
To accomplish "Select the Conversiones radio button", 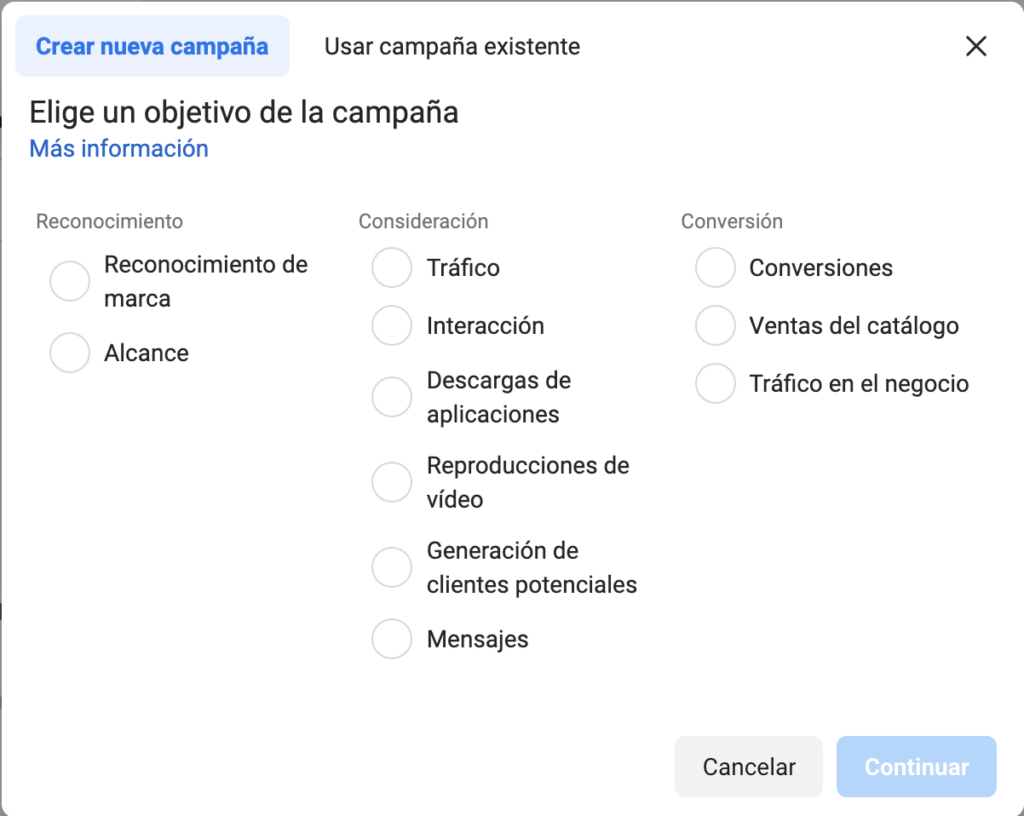I will point(716,268).
